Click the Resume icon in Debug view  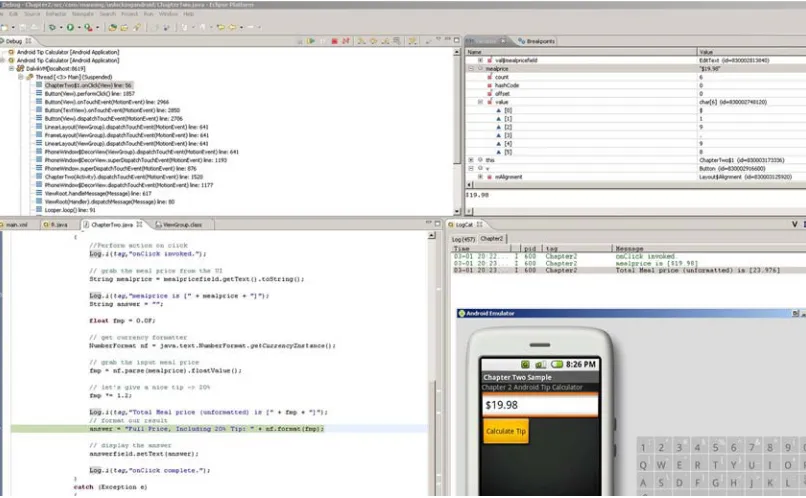coord(310,41)
